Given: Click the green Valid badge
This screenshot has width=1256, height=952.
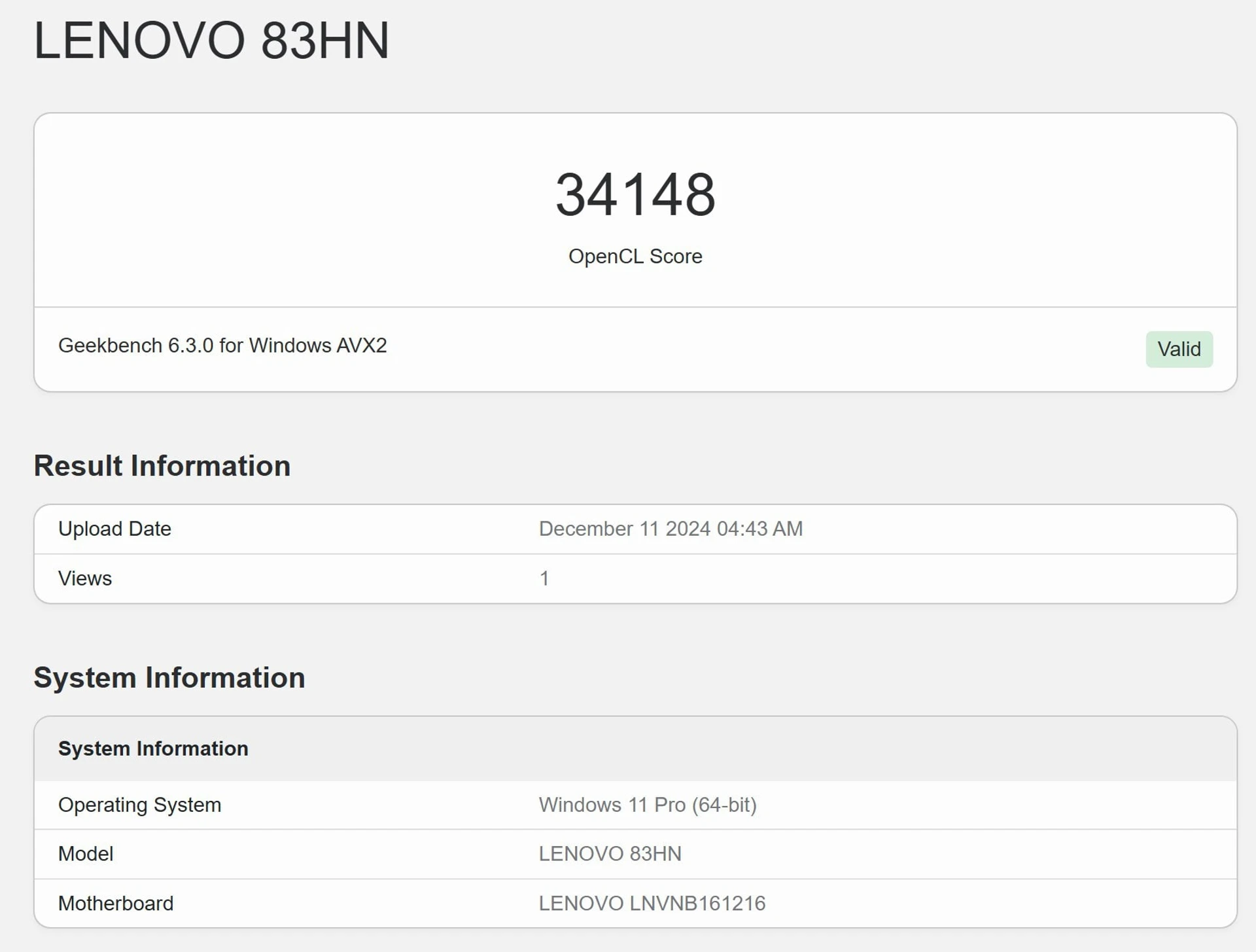Looking at the screenshot, I should click(1179, 349).
